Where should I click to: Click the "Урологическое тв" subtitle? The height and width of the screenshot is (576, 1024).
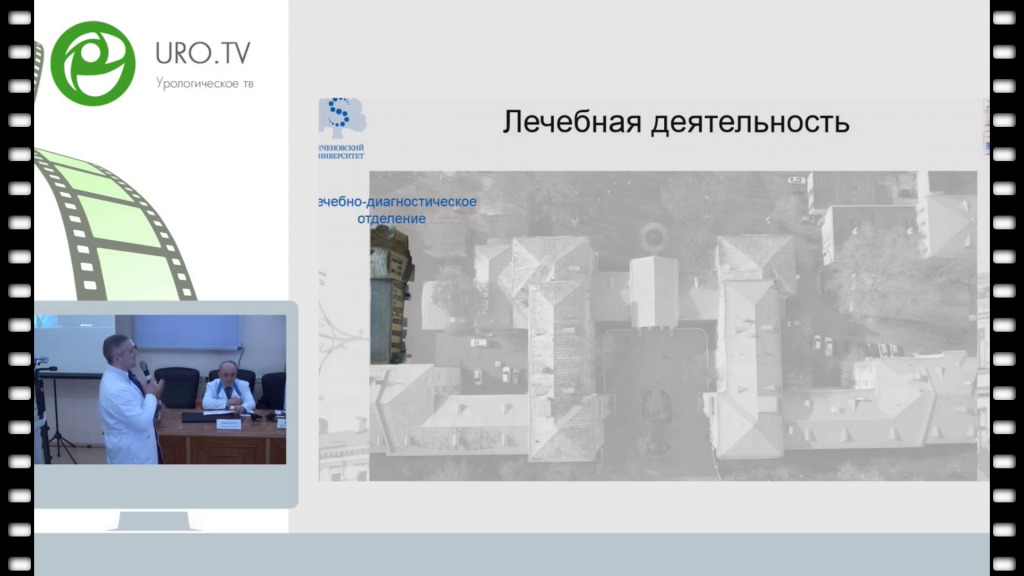pyautogui.click(x=204, y=83)
